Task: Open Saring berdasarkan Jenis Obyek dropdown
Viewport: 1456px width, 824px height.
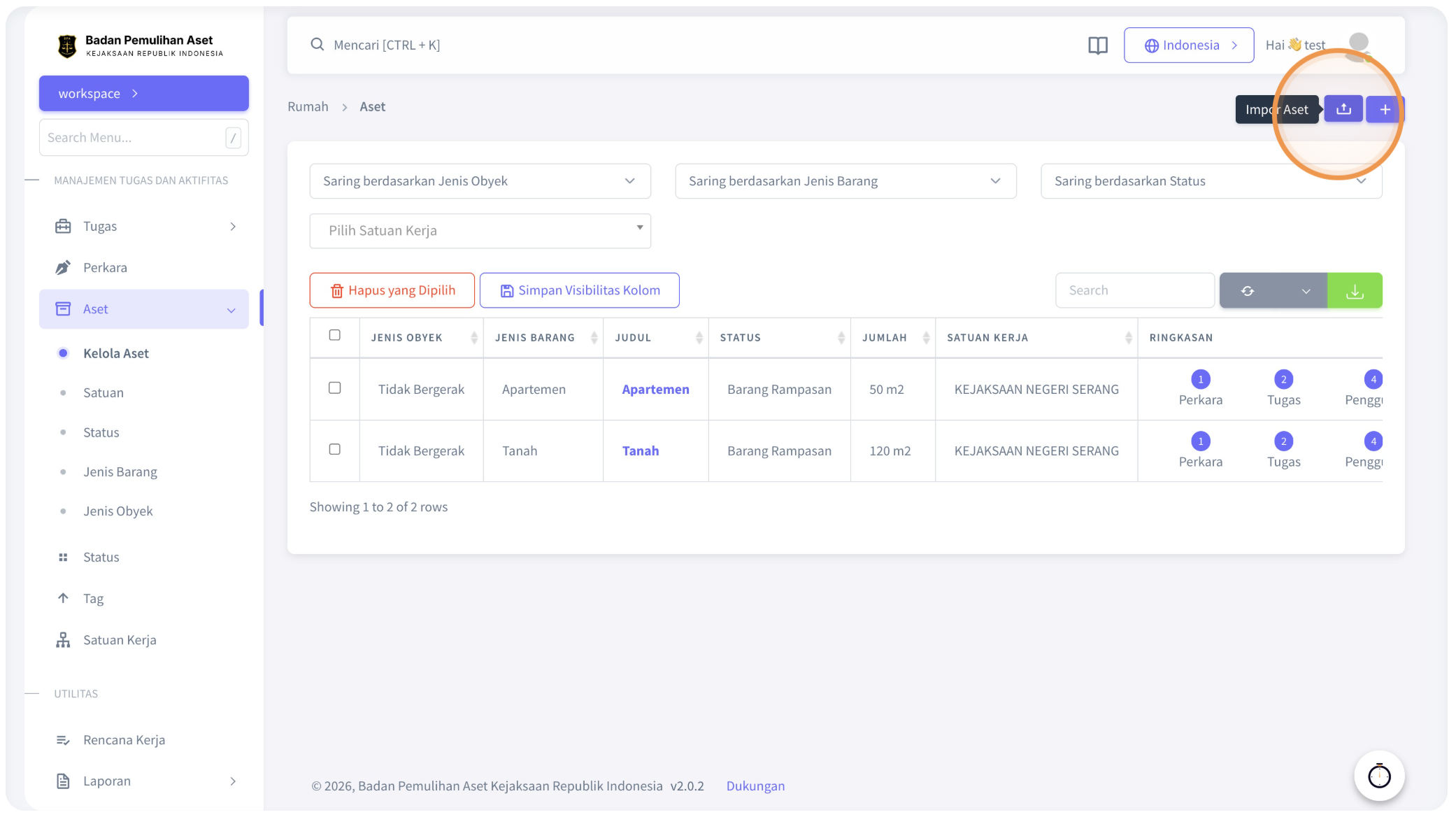Action: (480, 181)
